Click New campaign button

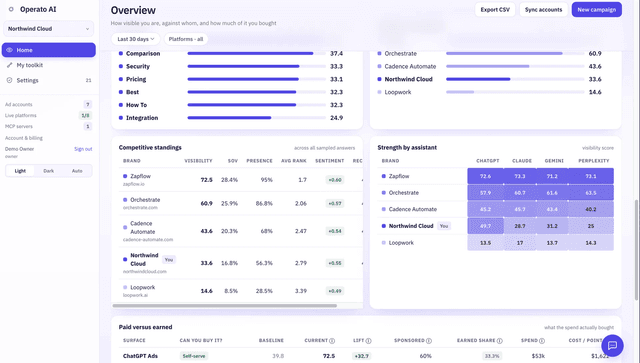(x=596, y=9)
